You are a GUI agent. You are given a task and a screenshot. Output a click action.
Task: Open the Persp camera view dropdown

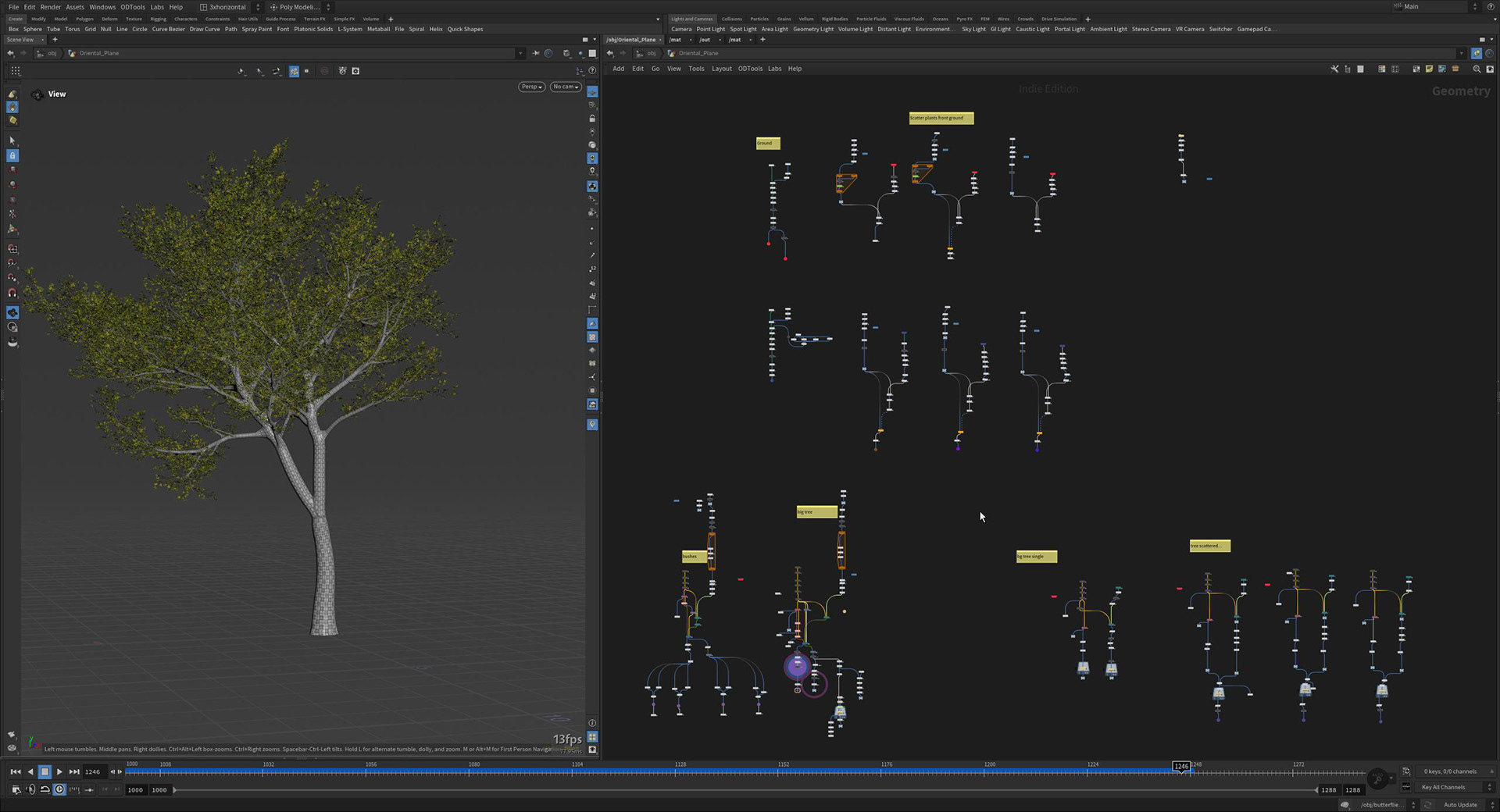pyautogui.click(x=531, y=87)
